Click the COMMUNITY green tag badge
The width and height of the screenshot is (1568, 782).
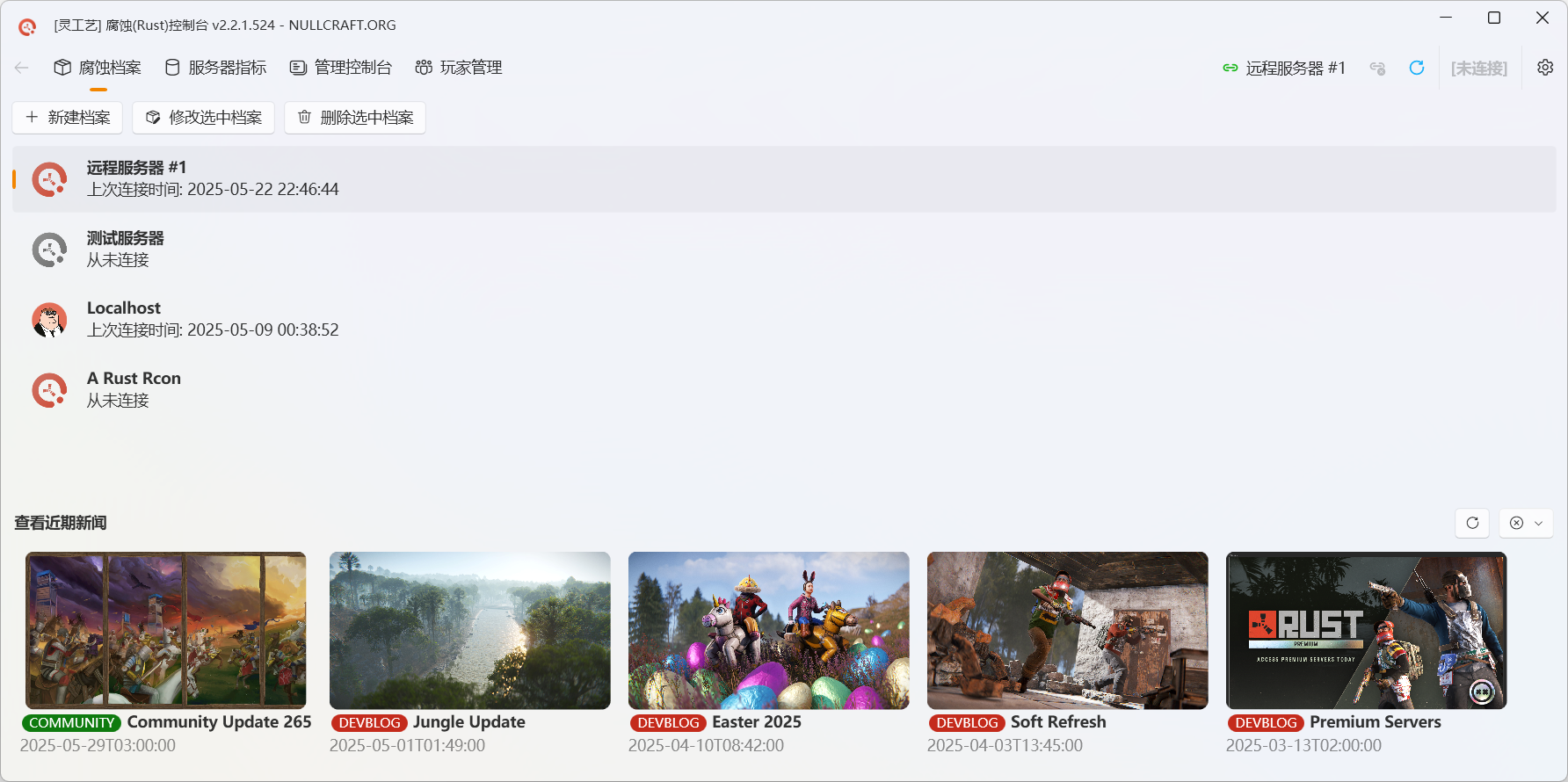click(72, 723)
